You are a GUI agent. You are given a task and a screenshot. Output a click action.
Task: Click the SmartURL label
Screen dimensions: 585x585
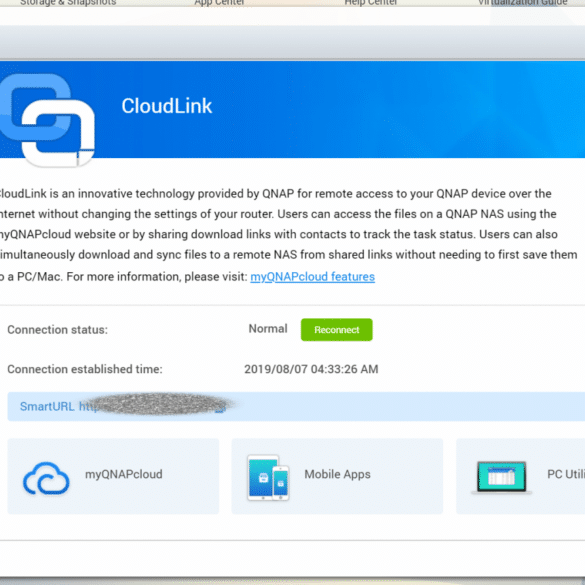click(47, 407)
